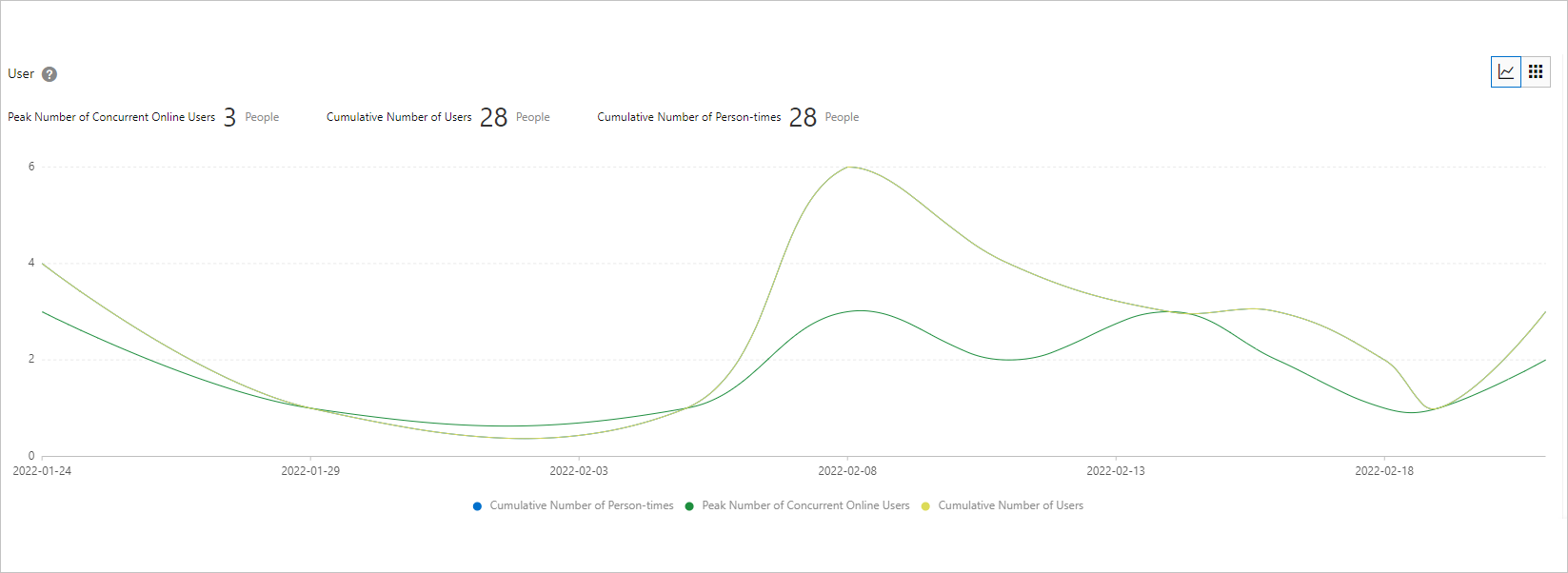Click the 2022-01-29 axis date label

coord(310,471)
